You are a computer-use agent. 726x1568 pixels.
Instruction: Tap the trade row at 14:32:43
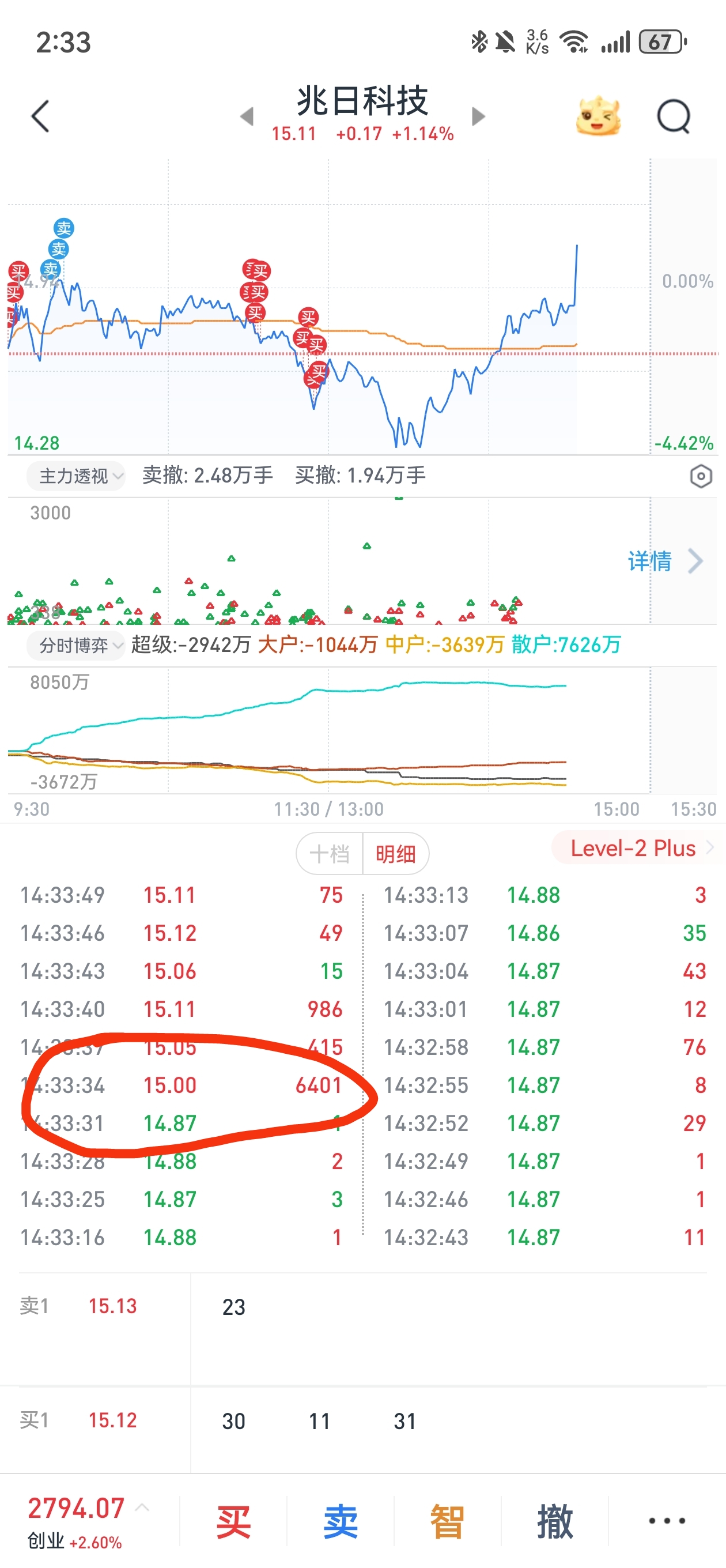tap(544, 1238)
